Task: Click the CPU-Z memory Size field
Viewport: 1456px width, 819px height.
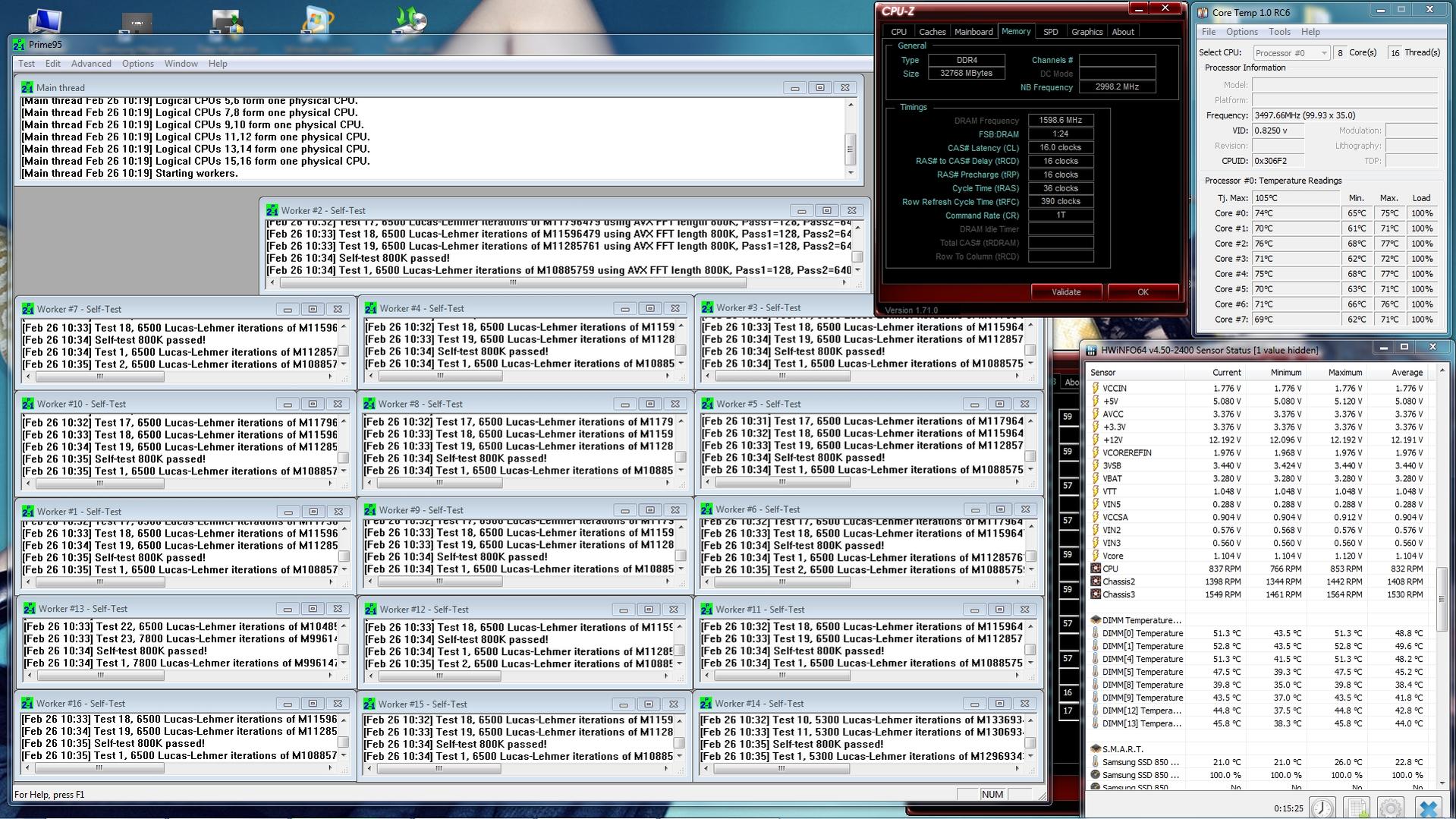Action: click(967, 74)
